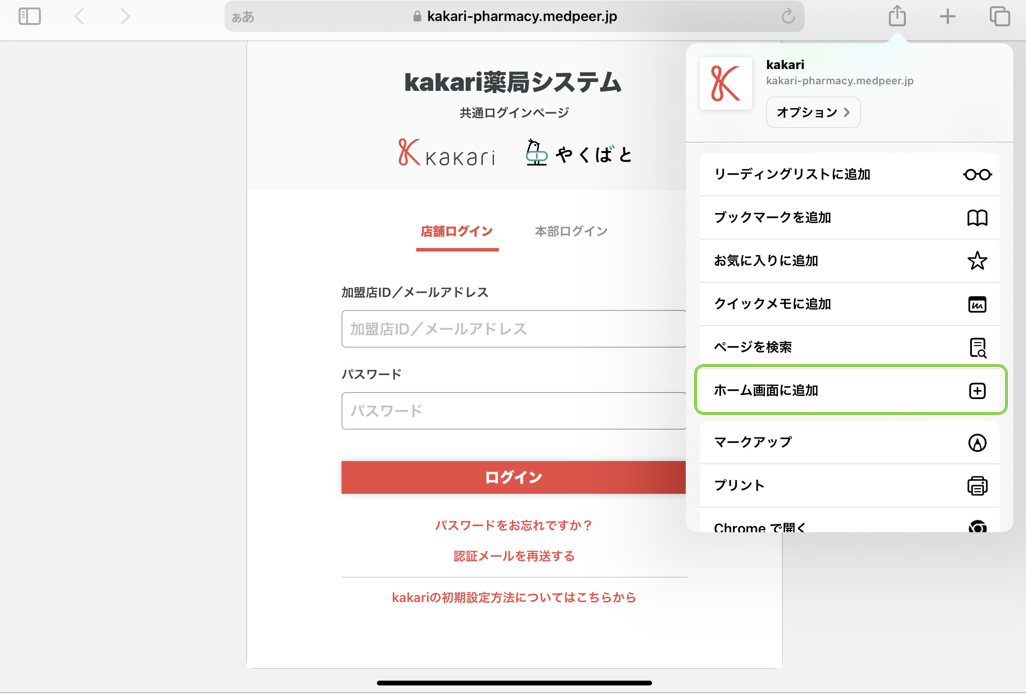
Task: Go back to the previous page
Action: click(79, 16)
